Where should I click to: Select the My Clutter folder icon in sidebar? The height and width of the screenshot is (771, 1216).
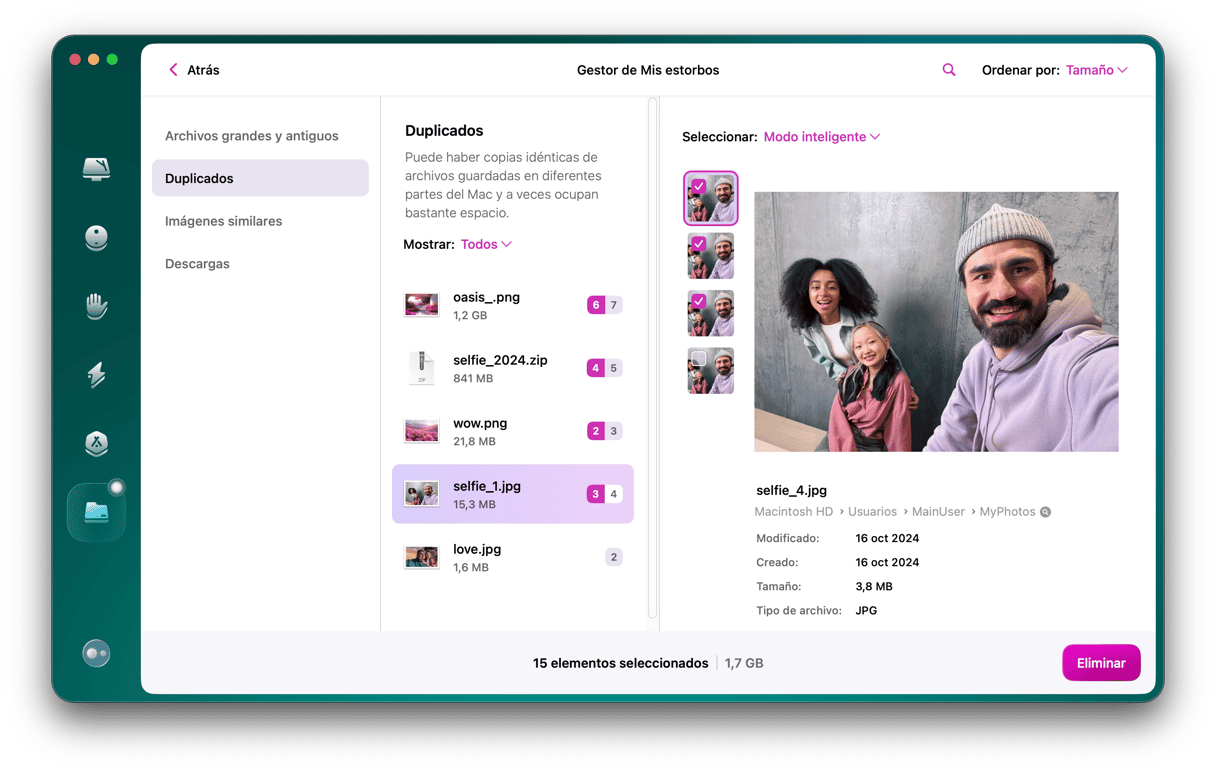96,512
